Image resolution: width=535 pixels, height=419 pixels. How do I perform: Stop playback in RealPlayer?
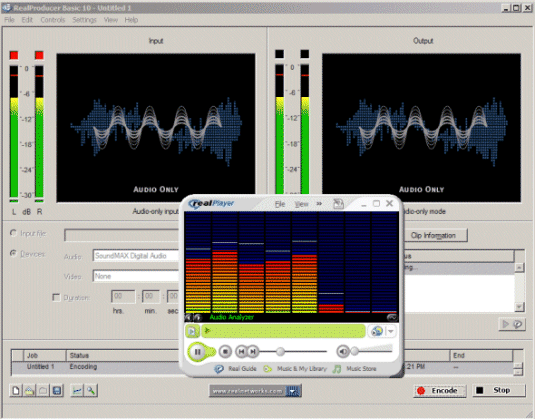(x=225, y=351)
